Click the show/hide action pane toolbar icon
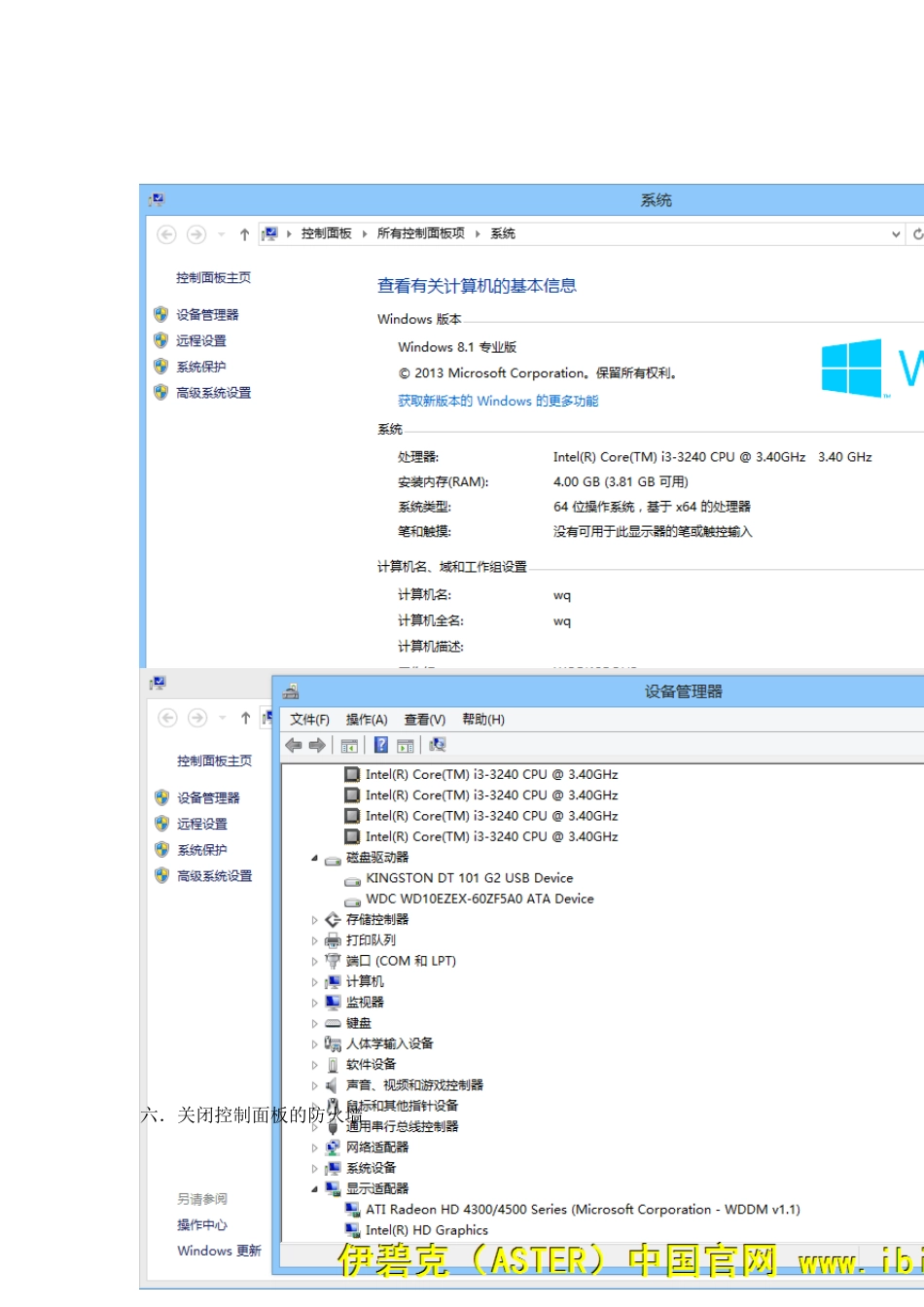Image resolution: width=924 pixels, height=1307 pixels. 406,746
